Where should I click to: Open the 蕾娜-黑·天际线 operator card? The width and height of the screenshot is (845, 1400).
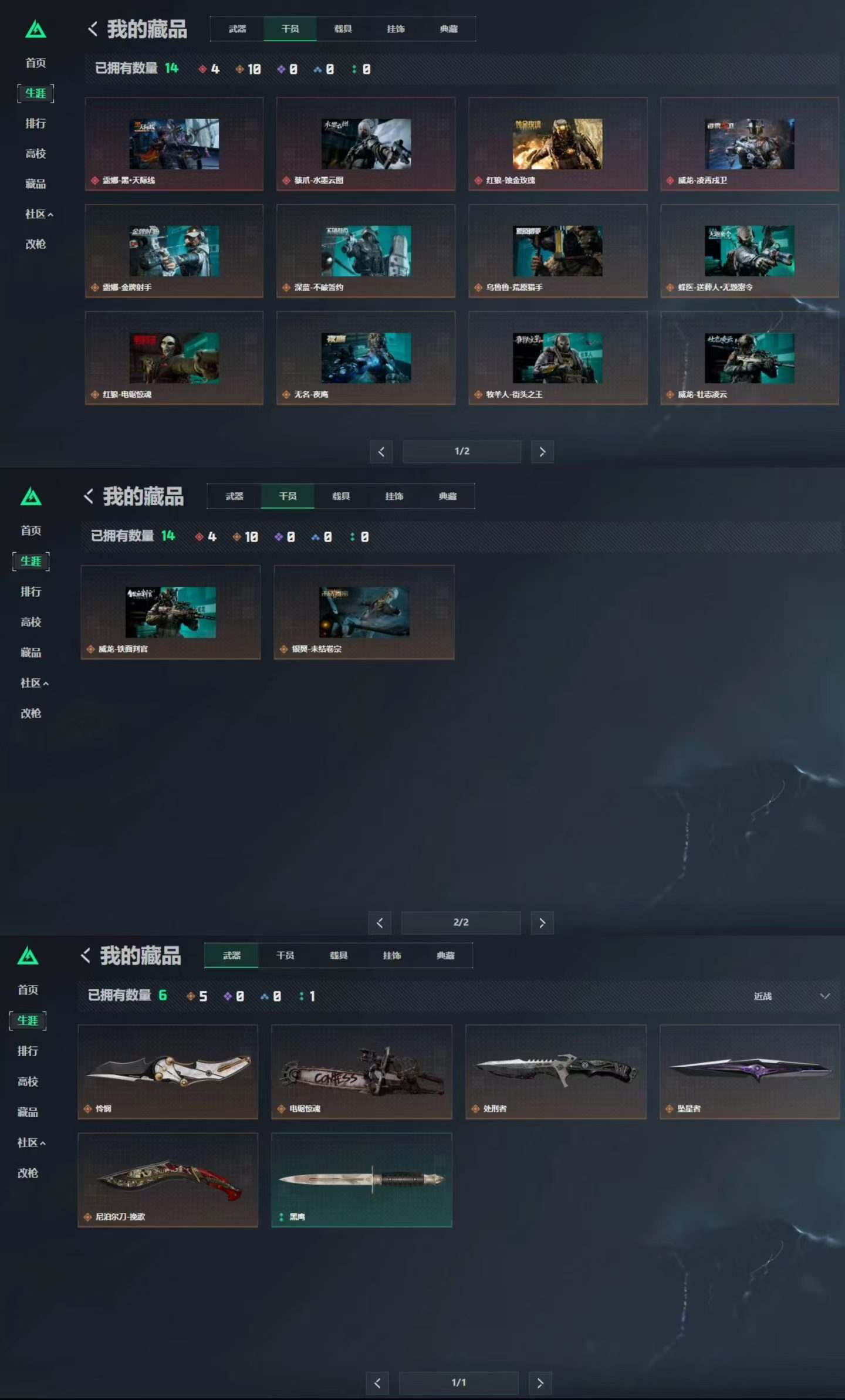click(x=174, y=144)
